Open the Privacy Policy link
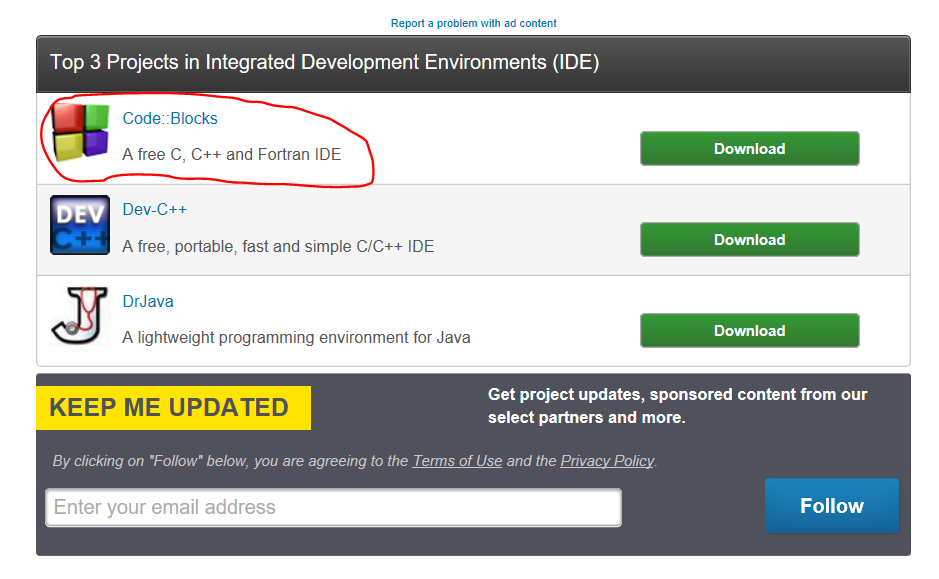The height and width of the screenshot is (579, 939). (x=607, y=461)
